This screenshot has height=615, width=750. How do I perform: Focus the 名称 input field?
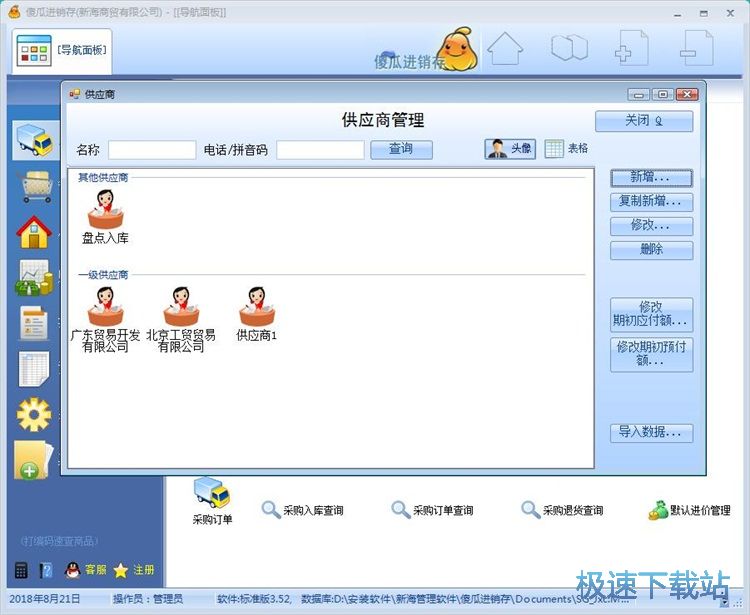coord(152,150)
